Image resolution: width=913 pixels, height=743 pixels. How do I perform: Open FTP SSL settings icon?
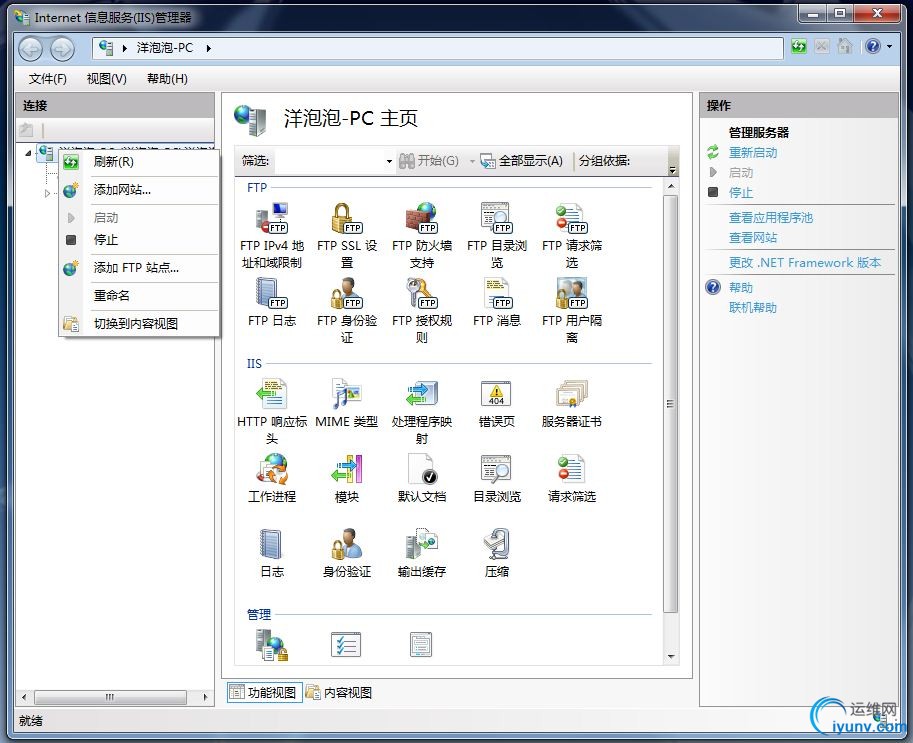click(x=347, y=218)
